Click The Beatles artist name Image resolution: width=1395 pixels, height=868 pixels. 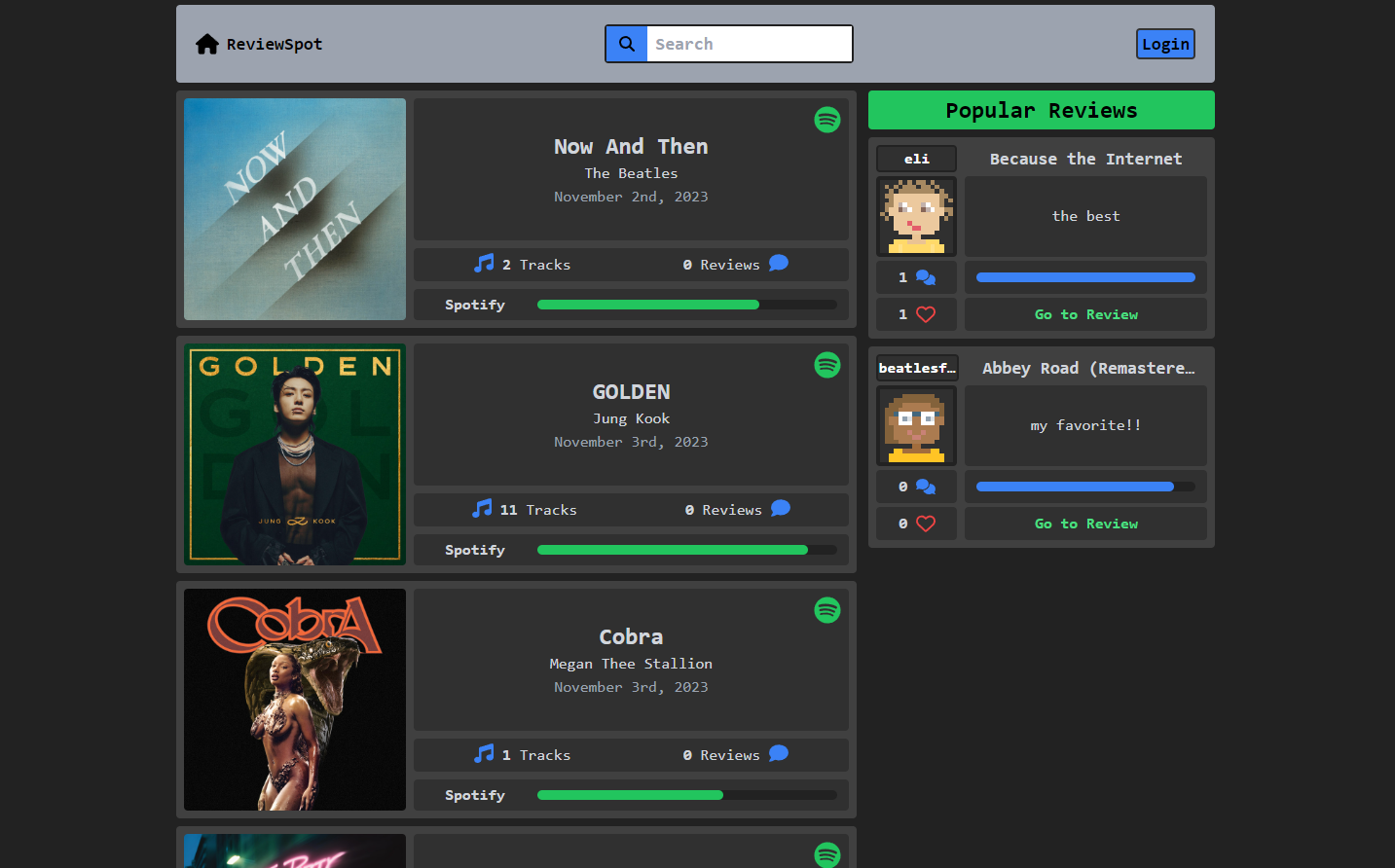coord(631,173)
